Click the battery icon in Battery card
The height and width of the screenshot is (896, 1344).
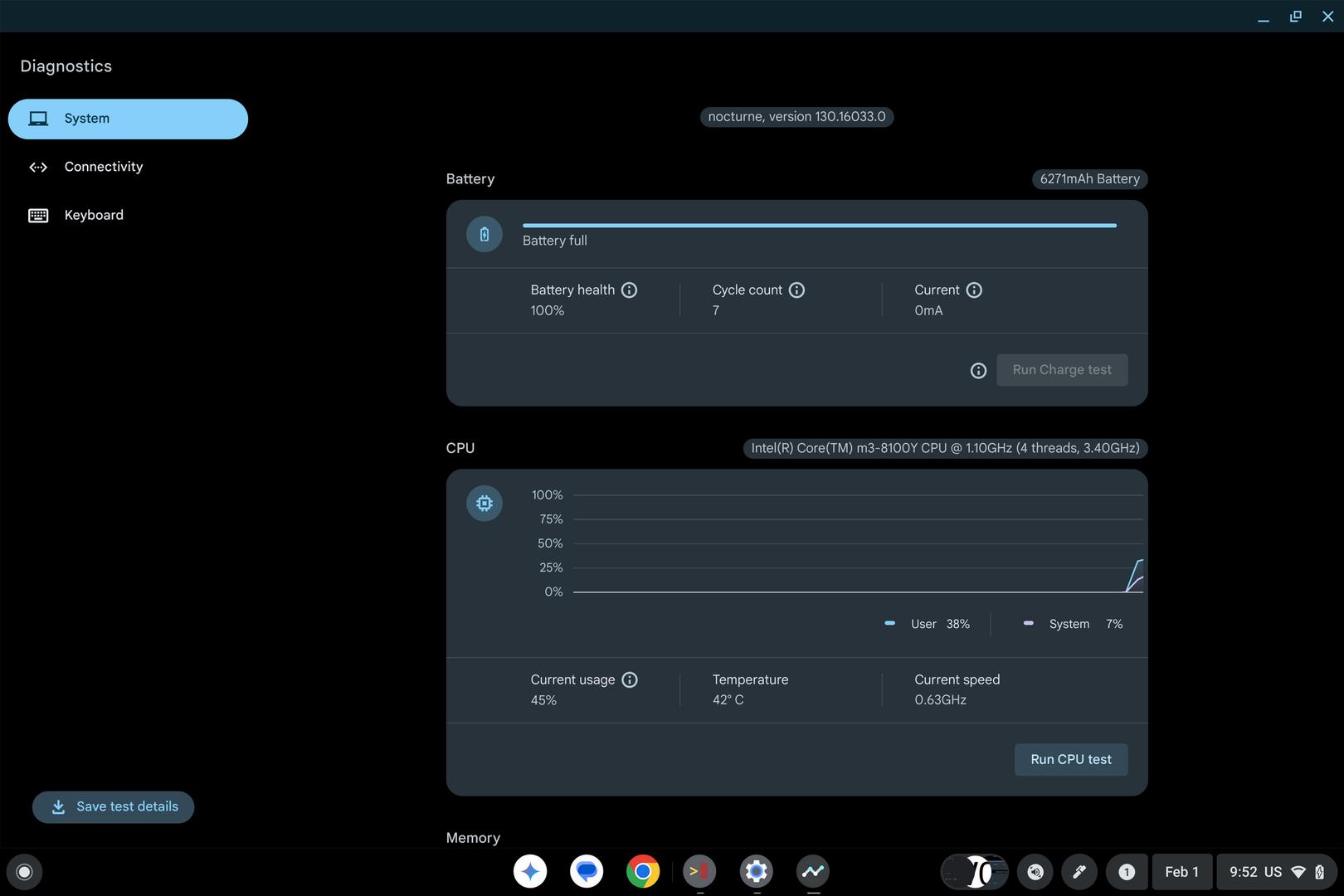(485, 235)
